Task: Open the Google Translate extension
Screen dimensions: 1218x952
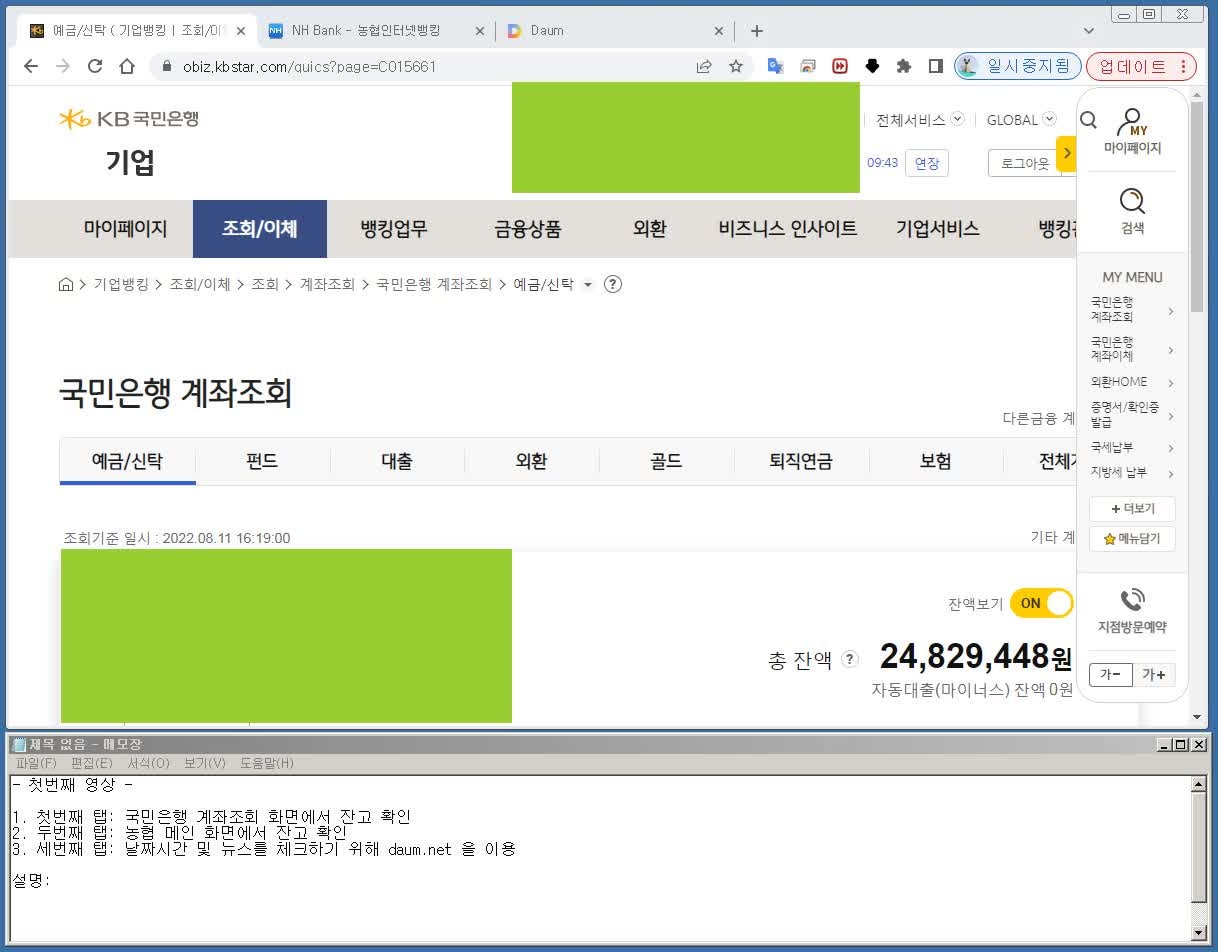Action: click(775, 66)
